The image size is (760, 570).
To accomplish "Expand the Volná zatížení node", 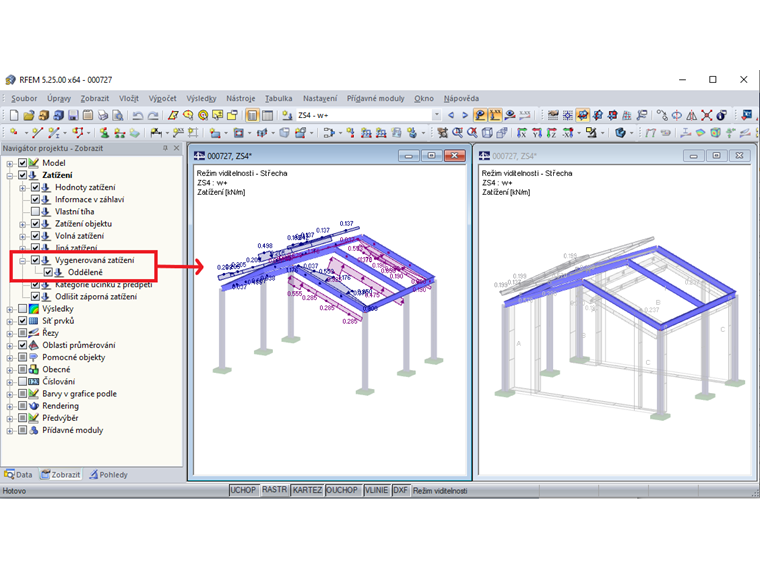I will [22, 236].
